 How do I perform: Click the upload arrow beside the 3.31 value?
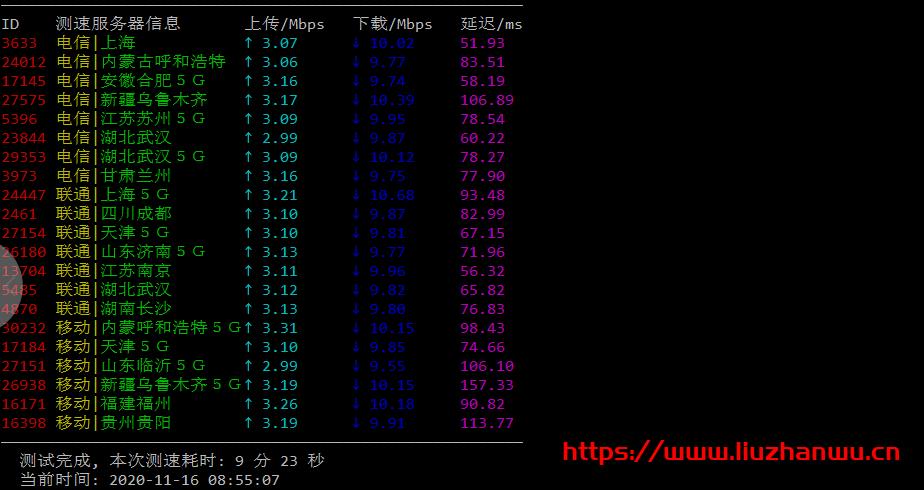248,328
